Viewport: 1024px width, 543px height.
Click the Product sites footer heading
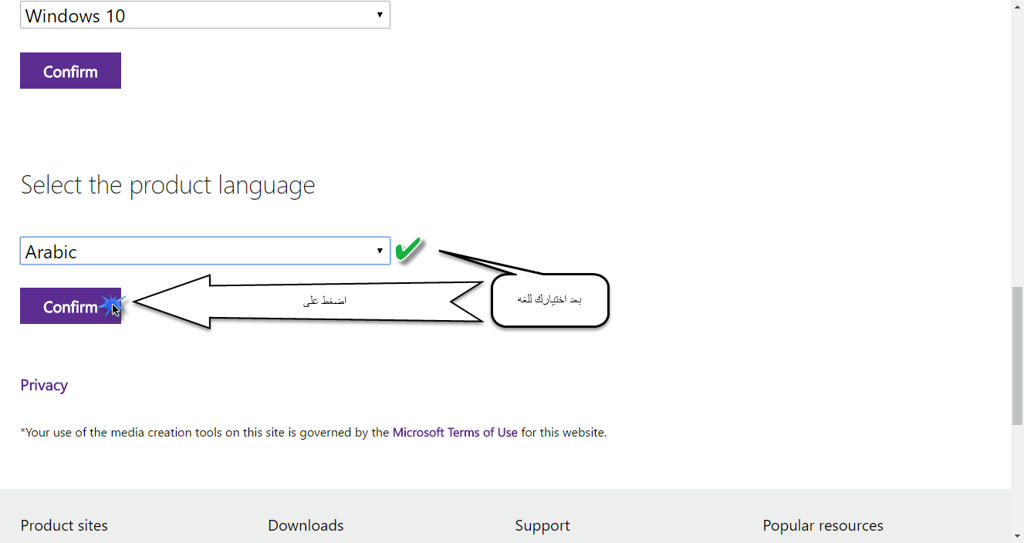(64, 525)
